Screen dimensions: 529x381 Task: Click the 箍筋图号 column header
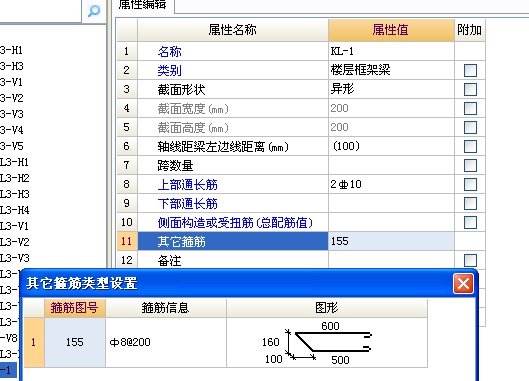(x=75, y=308)
